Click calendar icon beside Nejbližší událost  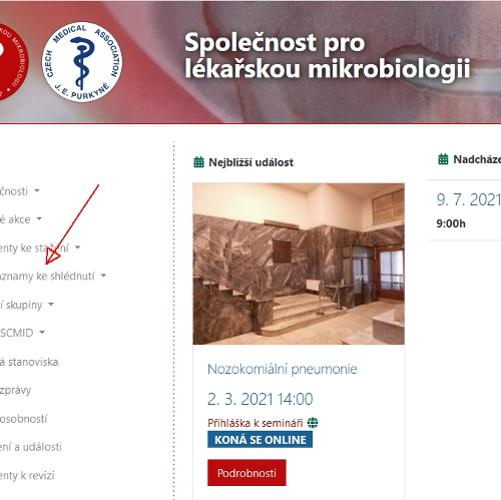tap(199, 162)
